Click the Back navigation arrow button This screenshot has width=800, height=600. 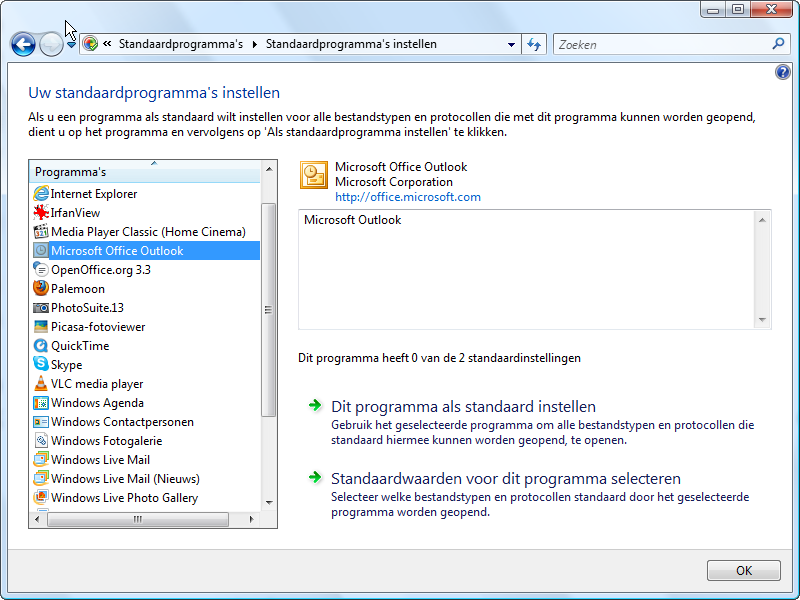[x=23, y=45]
